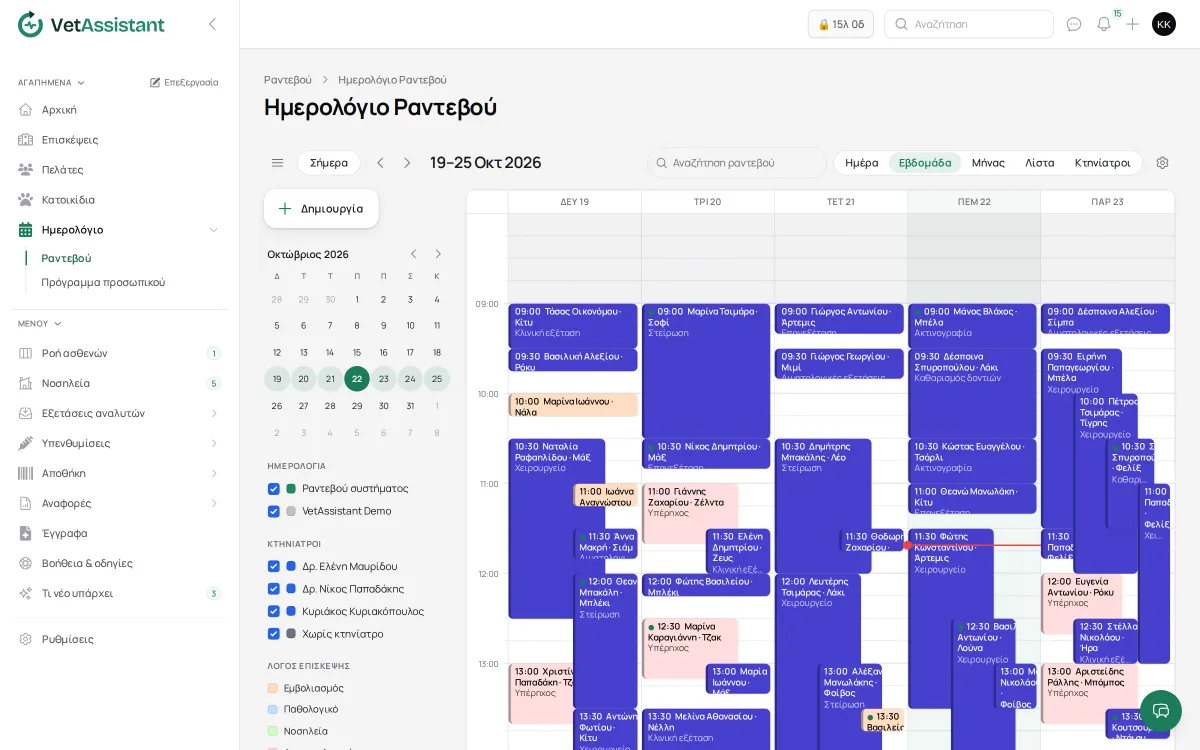The width and height of the screenshot is (1200, 750).
Task: Go to next week arrow
Action: click(407, 163)
